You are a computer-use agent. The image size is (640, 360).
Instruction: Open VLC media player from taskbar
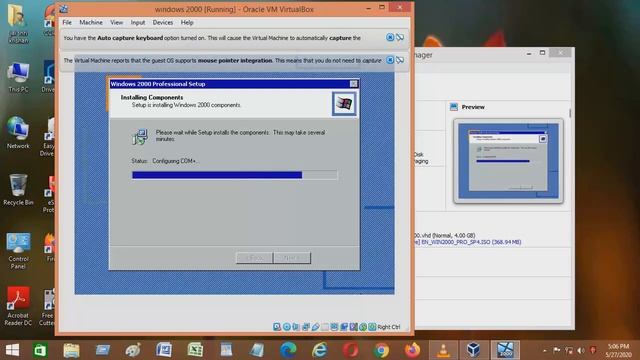(x=443, y=350)
